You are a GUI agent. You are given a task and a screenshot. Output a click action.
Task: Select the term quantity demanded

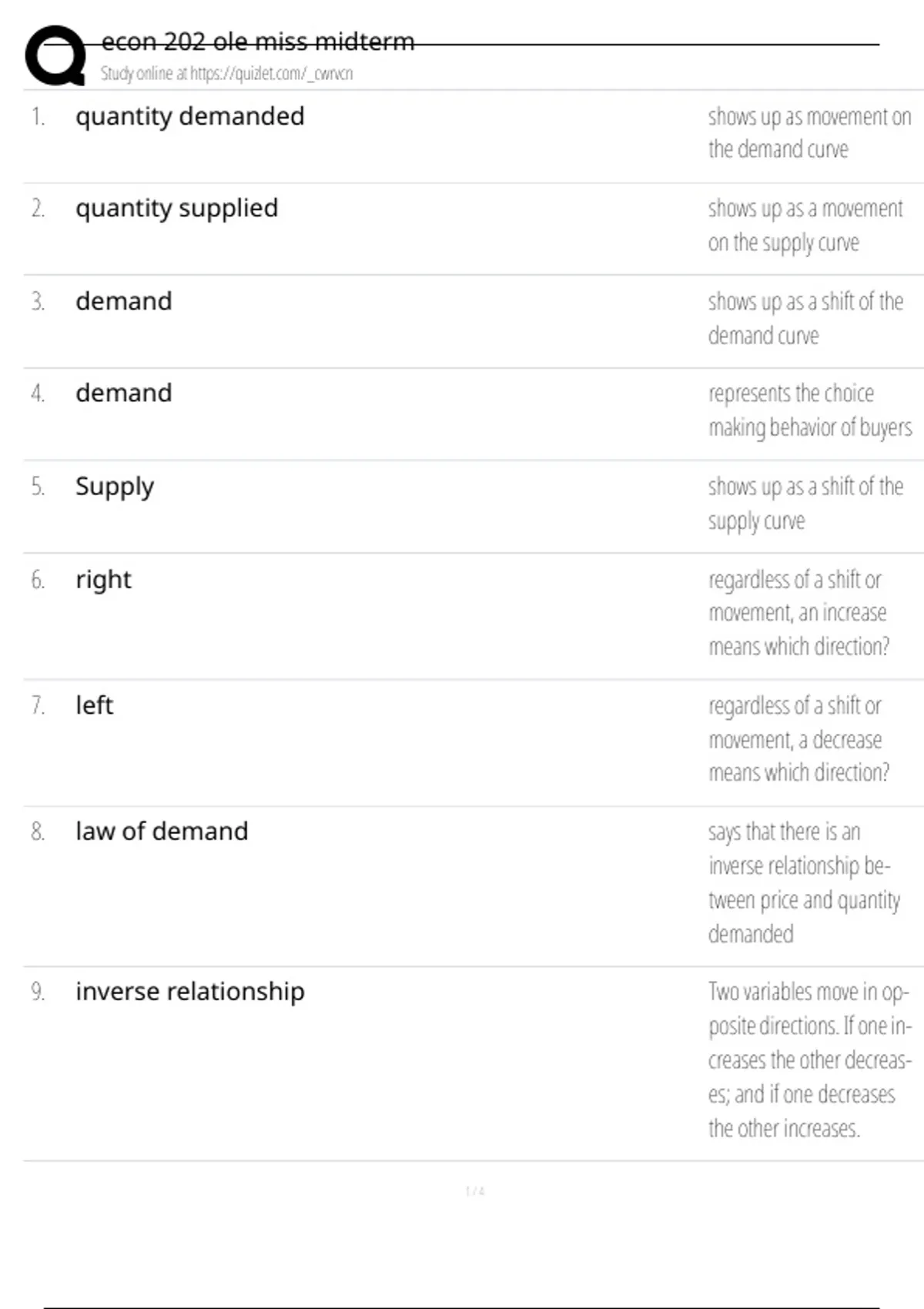click(189, 117)
